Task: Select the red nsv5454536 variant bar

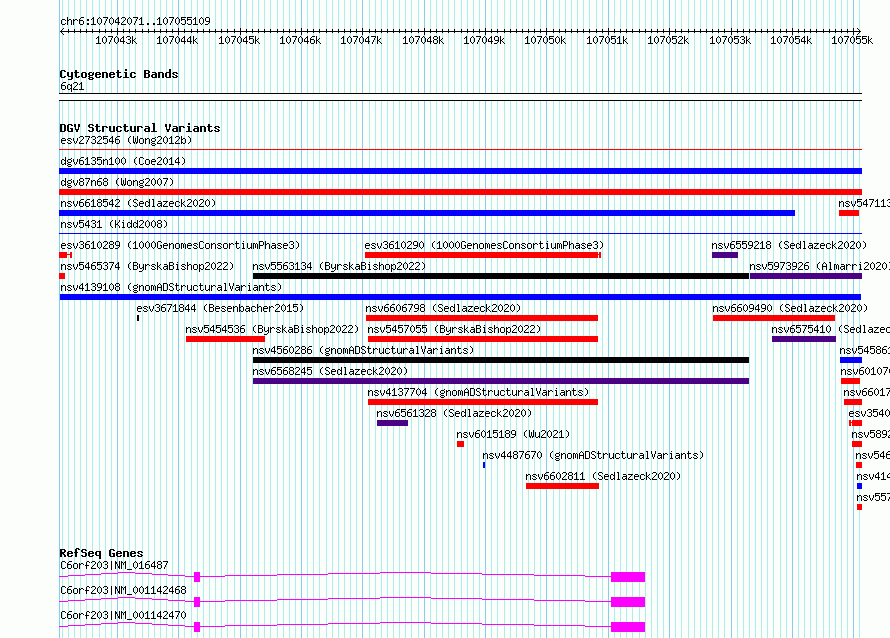Action: [225, 339]
